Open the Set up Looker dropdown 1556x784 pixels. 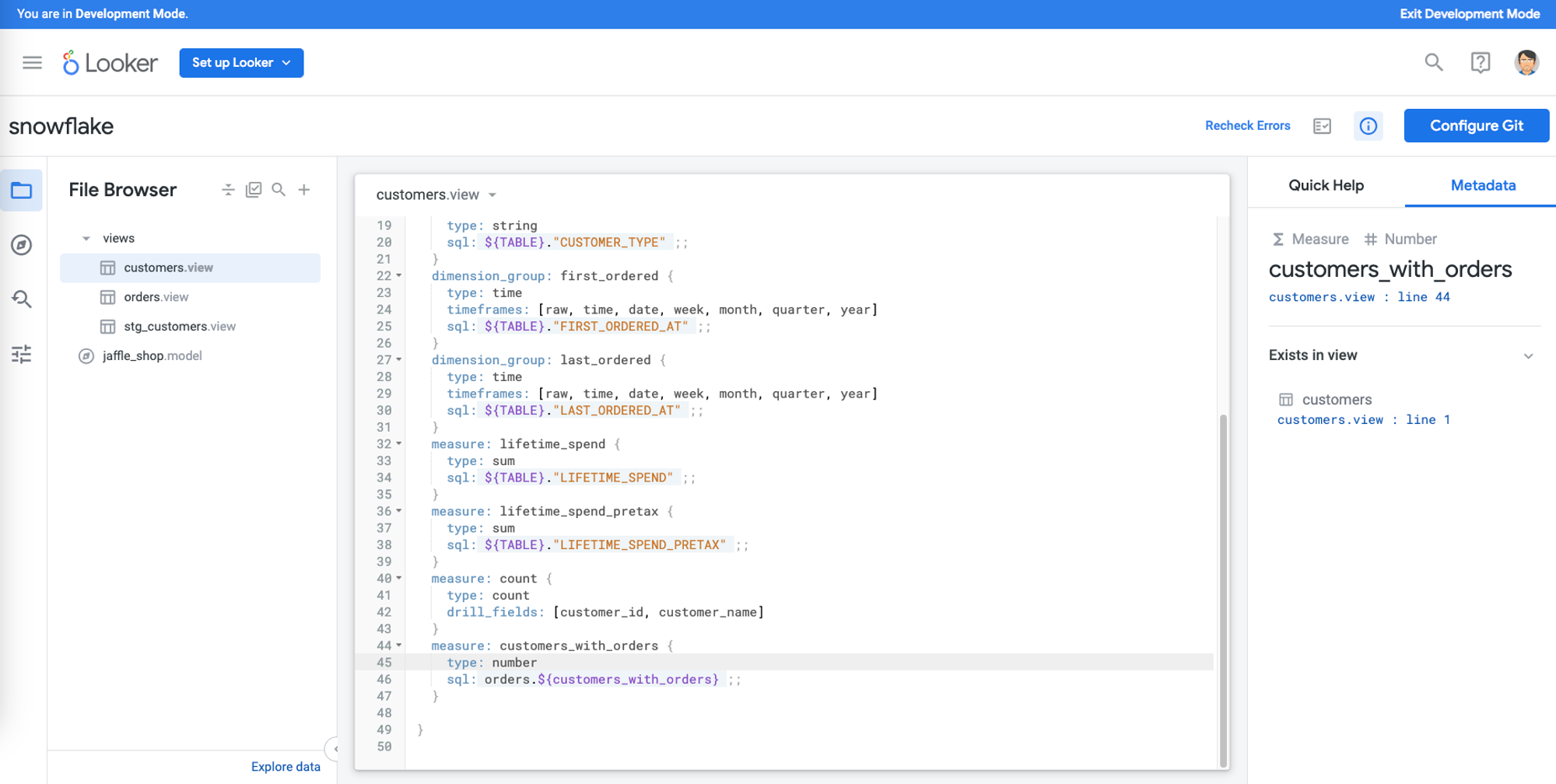click(241, 63)
